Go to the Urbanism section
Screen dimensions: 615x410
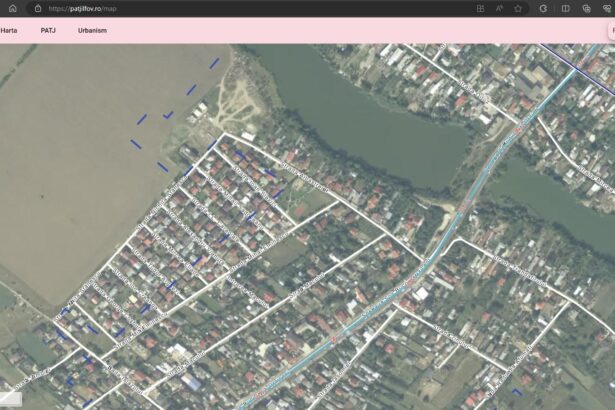click(92, 30)
